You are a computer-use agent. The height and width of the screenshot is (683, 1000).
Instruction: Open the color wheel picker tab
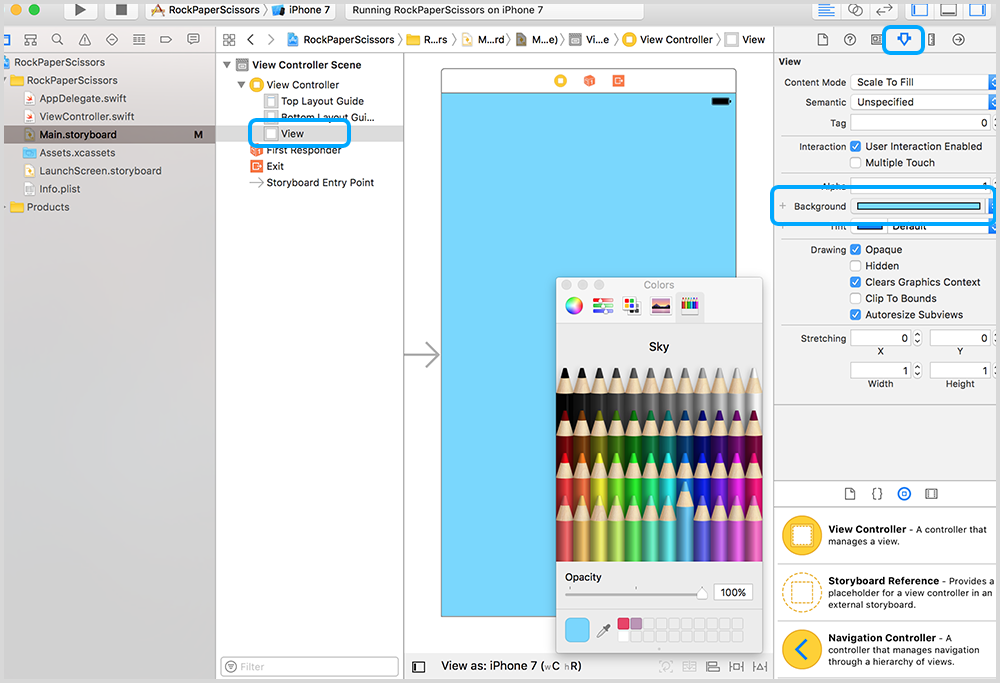click(x=574, y=307)
